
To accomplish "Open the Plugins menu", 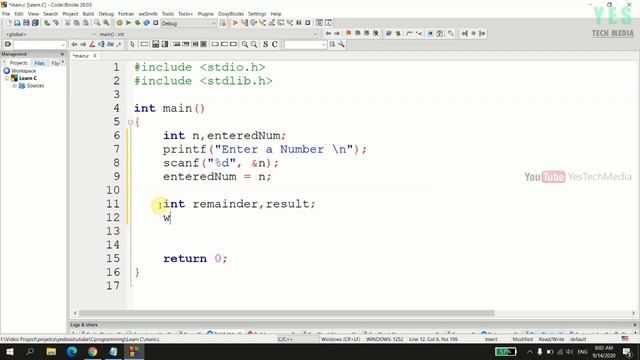I will point(206,14).
